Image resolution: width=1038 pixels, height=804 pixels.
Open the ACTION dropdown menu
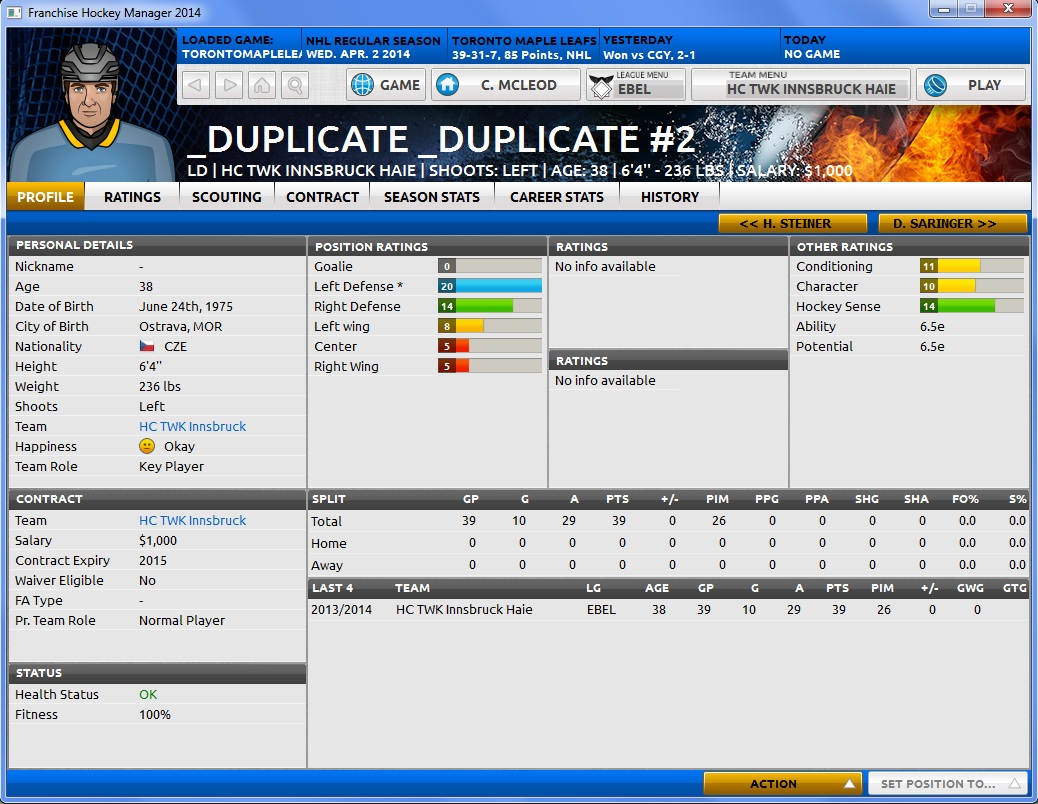click(782, 783)
